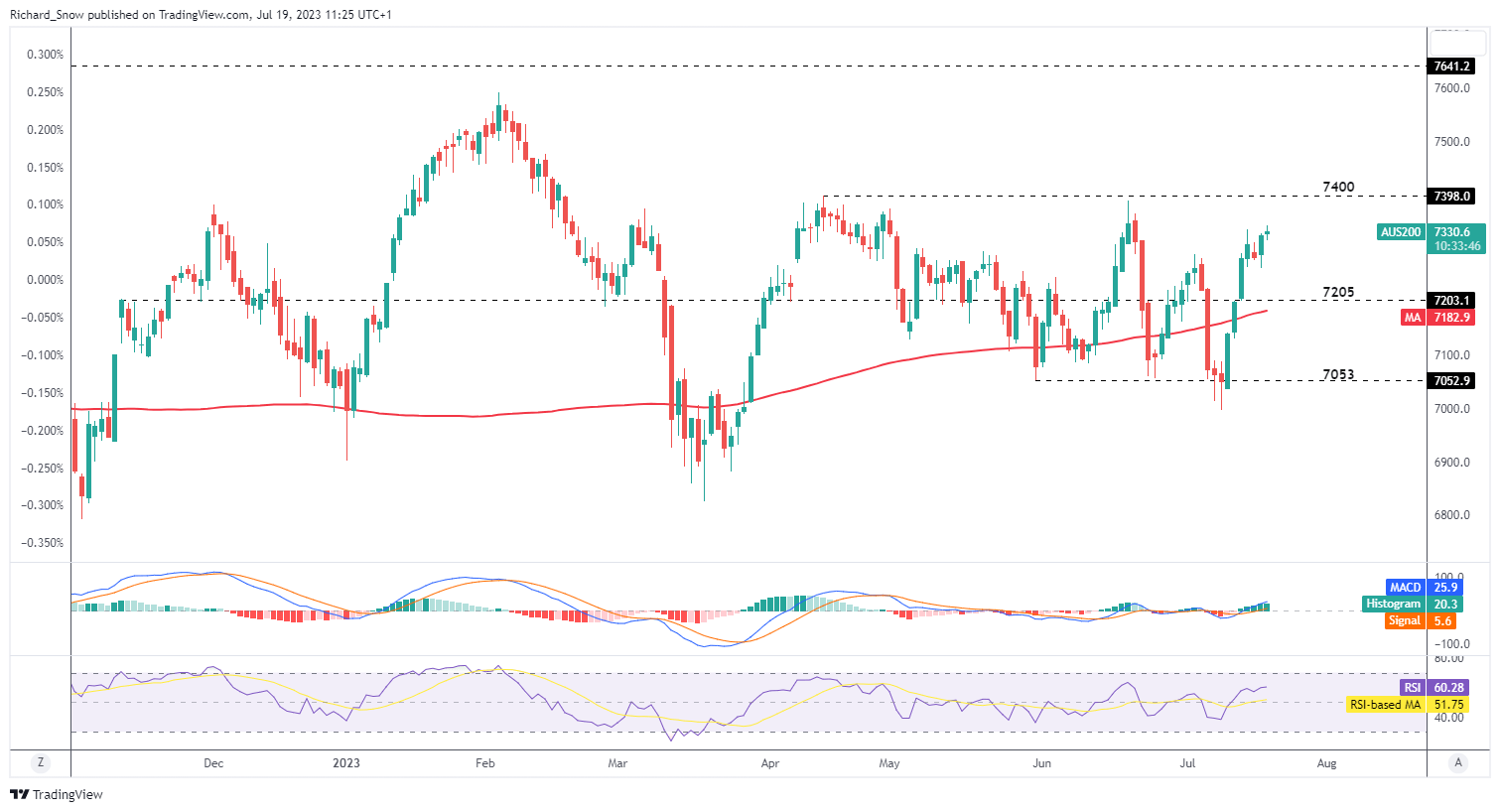
Task: Click the -0.350% percent axis value
Action: (x=43, y=543)
